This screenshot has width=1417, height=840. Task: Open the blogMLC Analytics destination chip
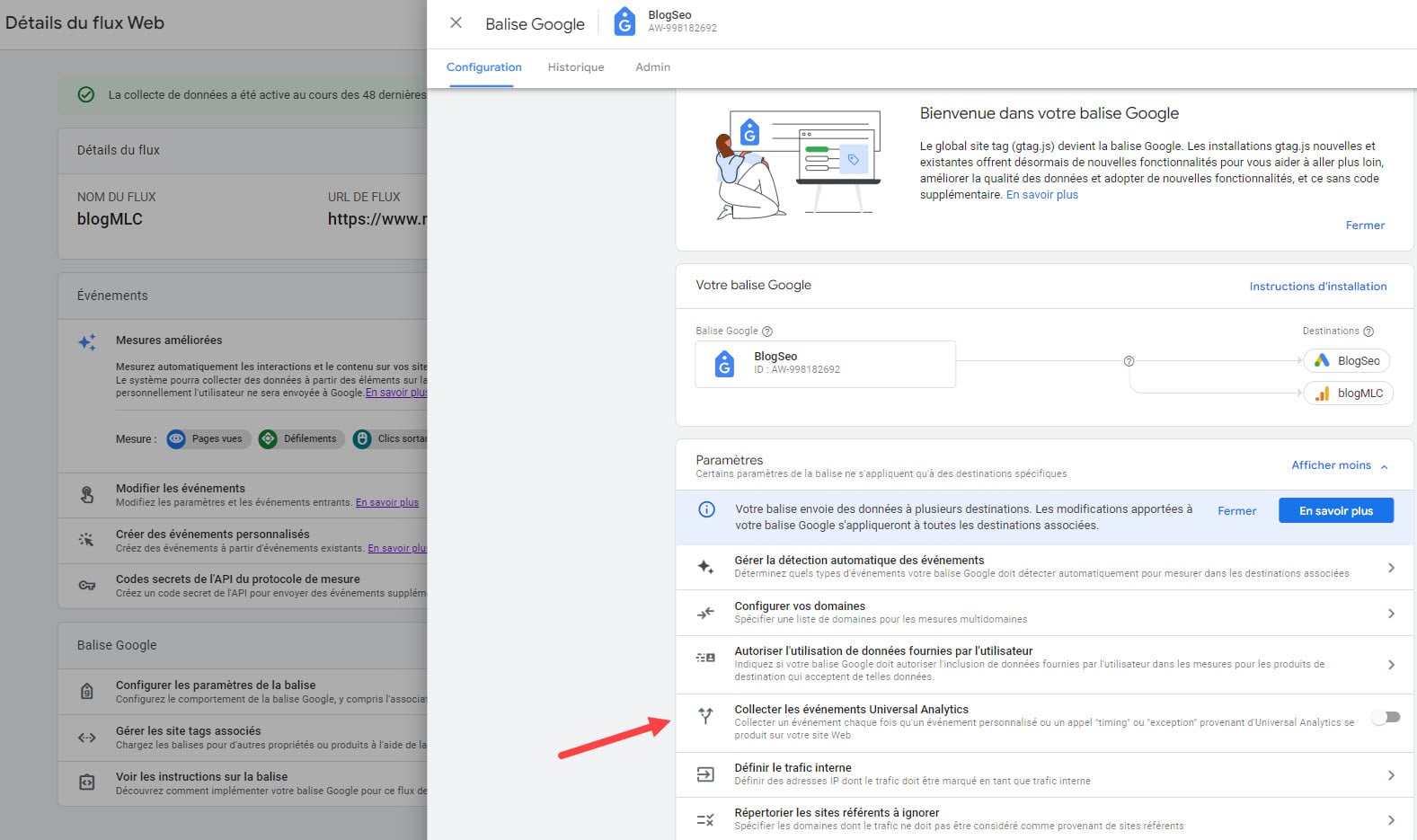click(1348, 393)
